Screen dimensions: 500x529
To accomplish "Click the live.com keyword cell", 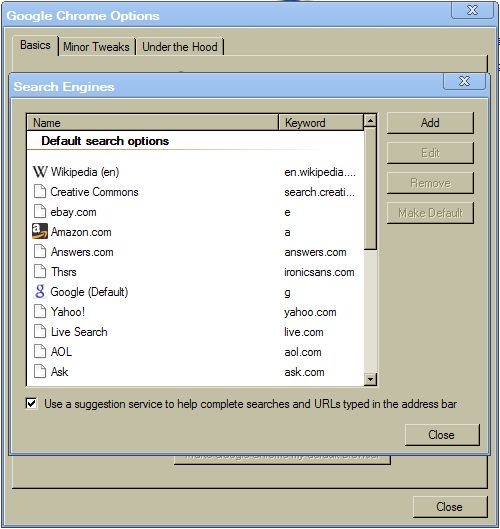I will pos(304,332).
